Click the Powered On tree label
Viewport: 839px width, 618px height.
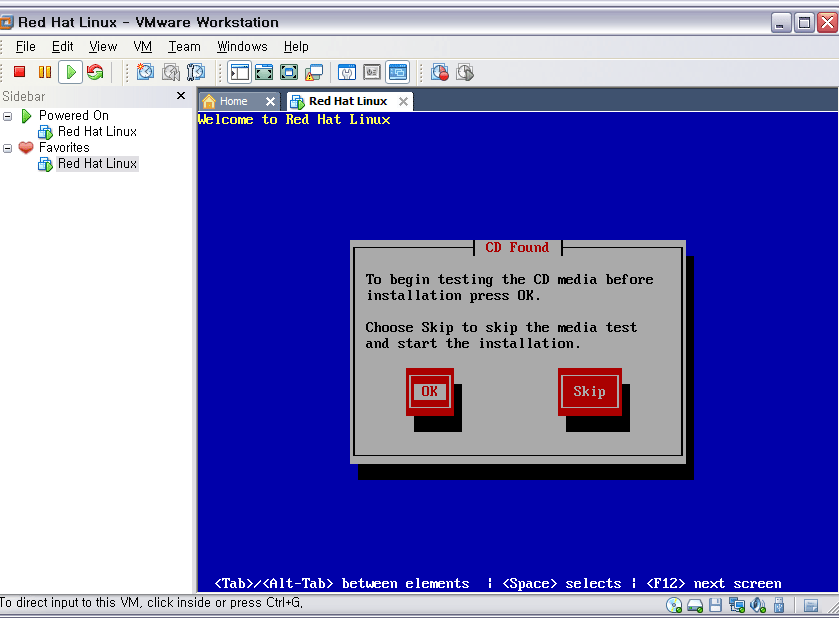click(73, 116)
